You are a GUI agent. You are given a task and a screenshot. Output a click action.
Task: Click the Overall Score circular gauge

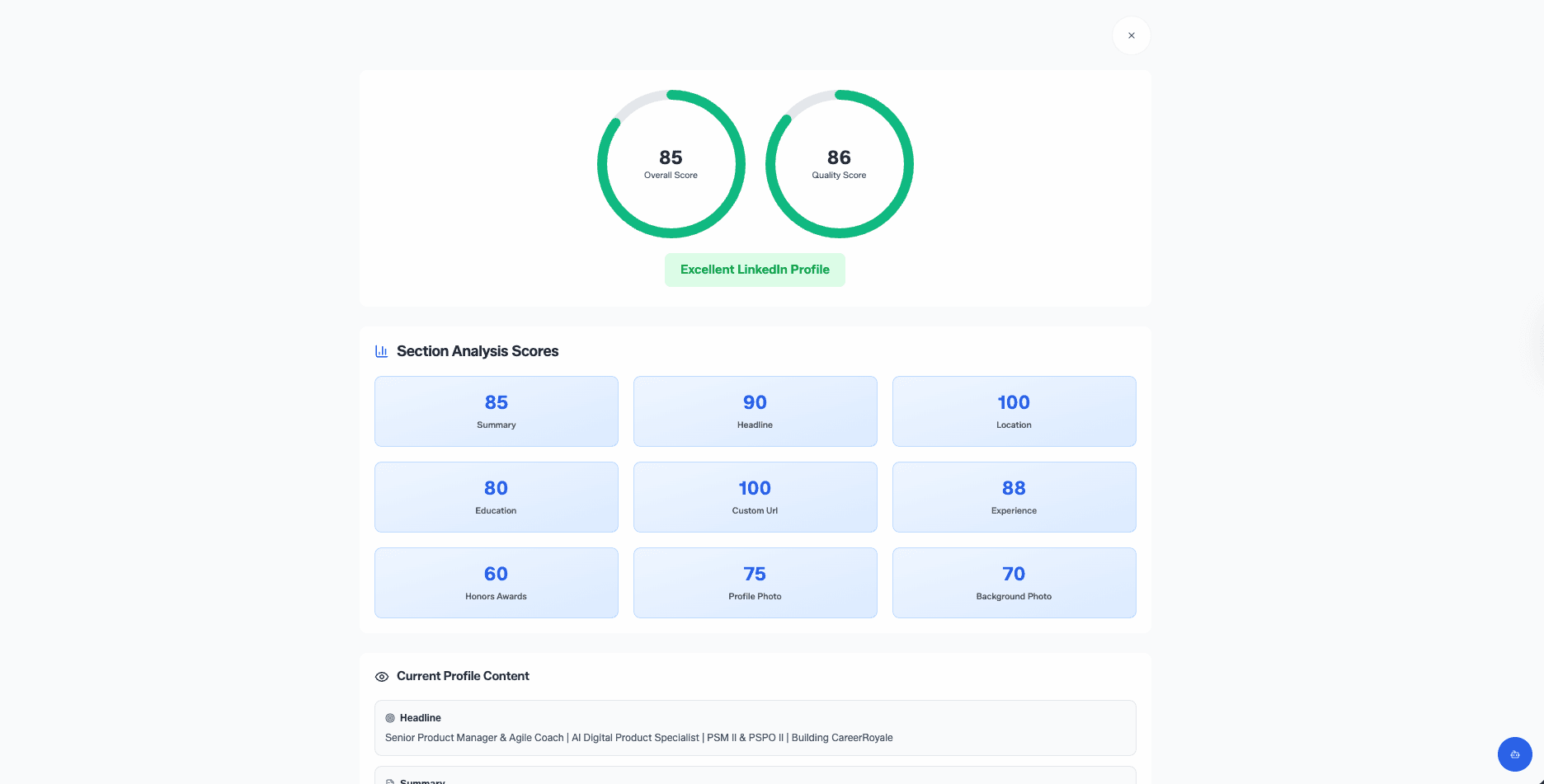tap(671, 164)
